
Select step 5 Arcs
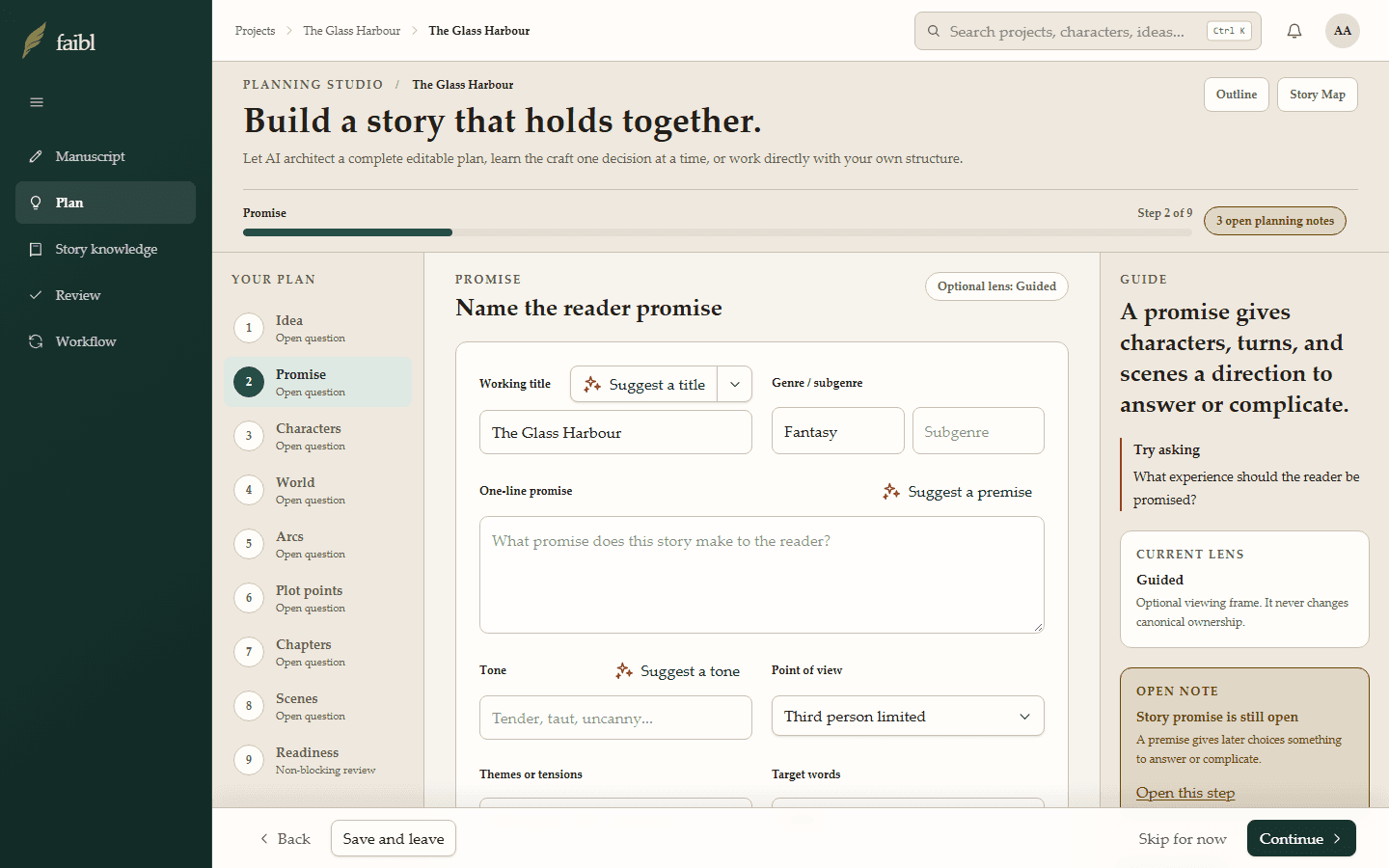[x=317, y=544]
